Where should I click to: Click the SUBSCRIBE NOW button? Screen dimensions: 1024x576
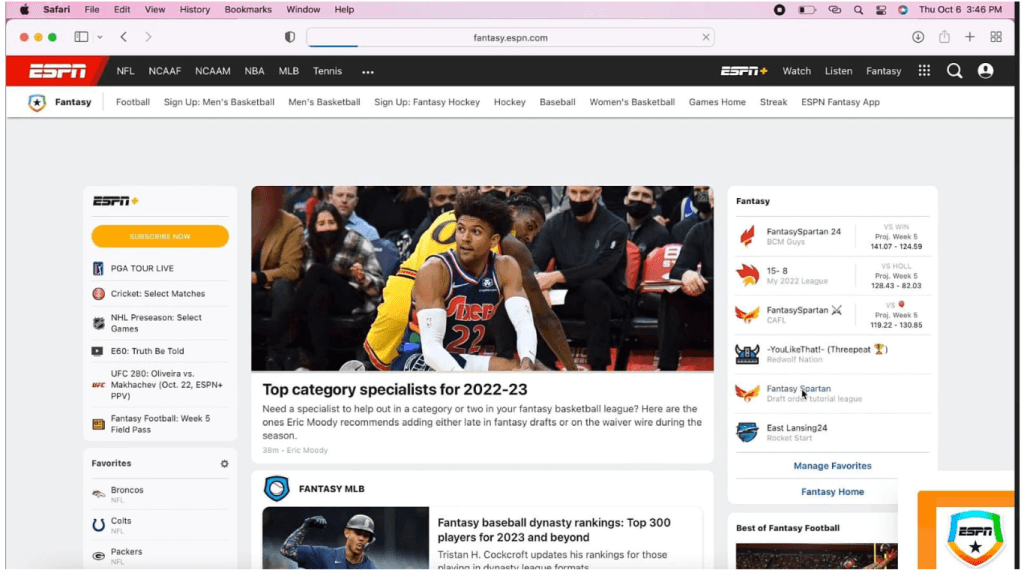[160, 236]
